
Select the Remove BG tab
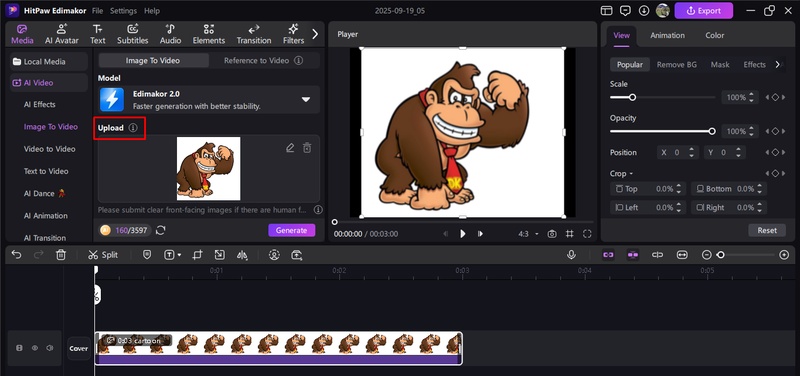(677, 65)
